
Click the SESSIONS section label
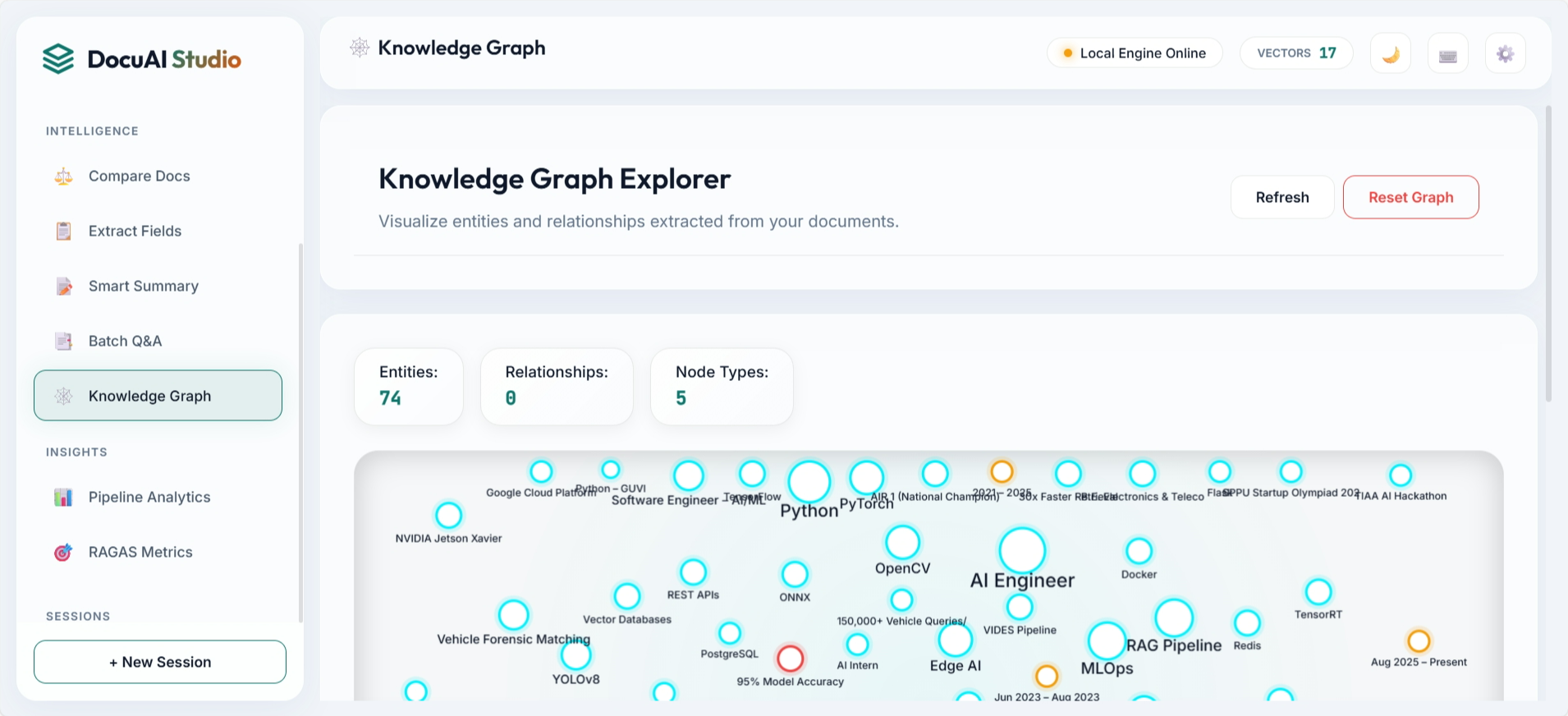click(x=78, y=616)
